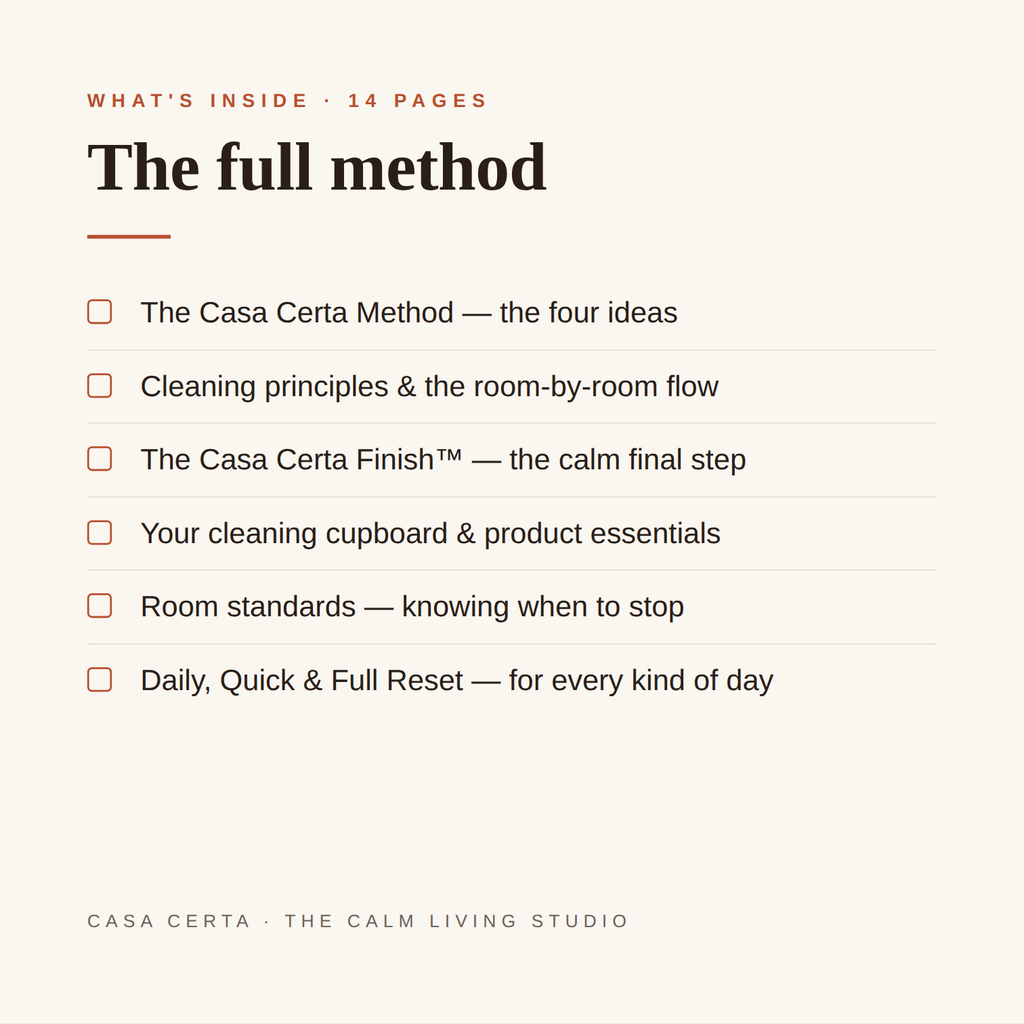Click the '14 PAGES' text
Screen dimensions: 1024x1024
[417, 101]
